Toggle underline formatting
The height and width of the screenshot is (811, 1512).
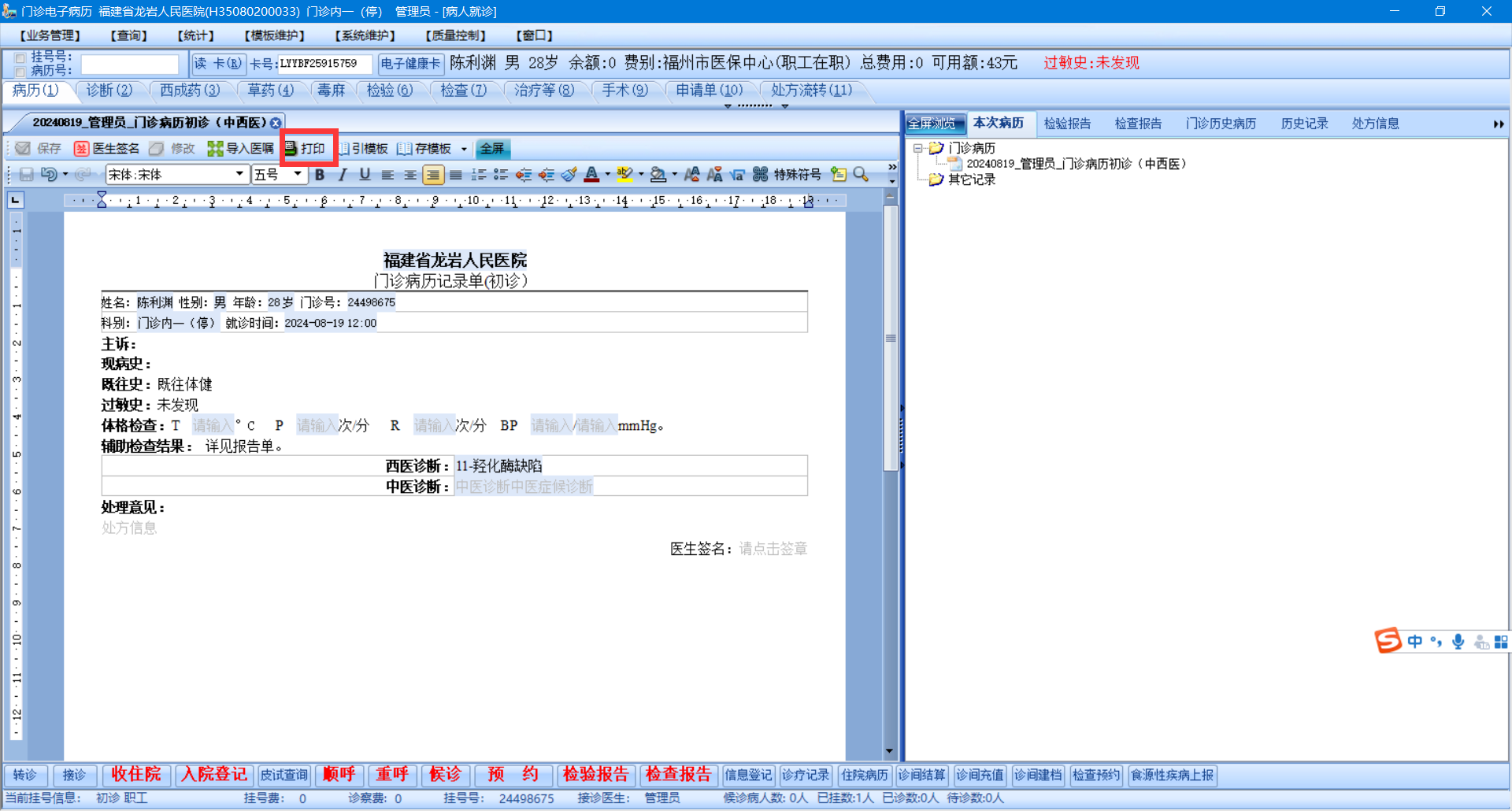click(365, 175)
